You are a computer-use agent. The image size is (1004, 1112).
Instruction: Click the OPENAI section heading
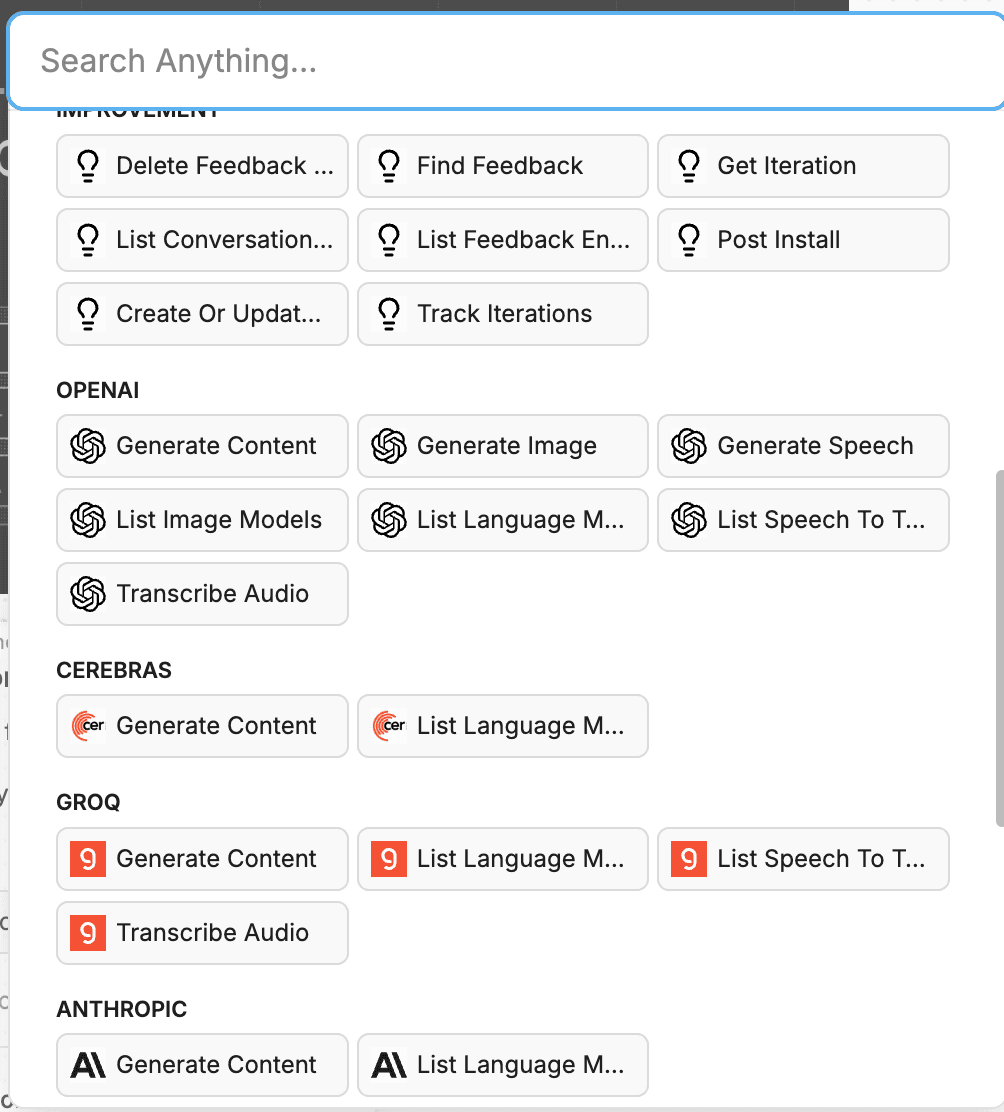[98, 391]
